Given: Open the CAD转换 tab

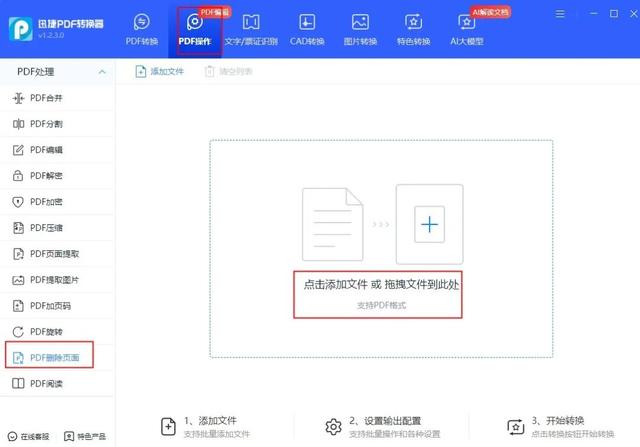Looking at the screenshot, I should [307, 29].
